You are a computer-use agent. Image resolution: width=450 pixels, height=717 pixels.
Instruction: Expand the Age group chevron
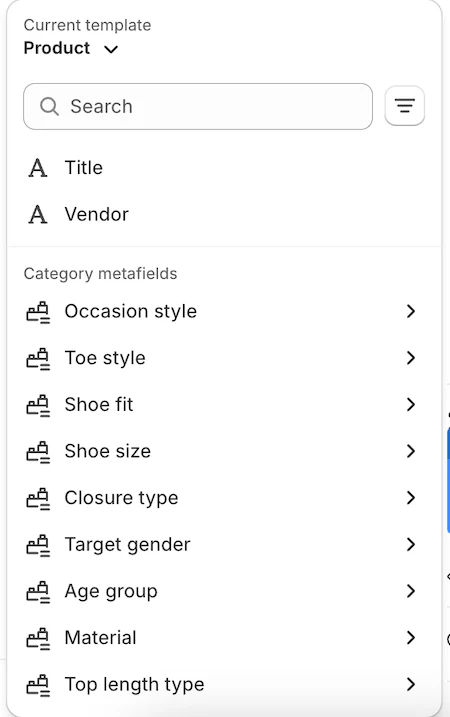pos(411,591)
